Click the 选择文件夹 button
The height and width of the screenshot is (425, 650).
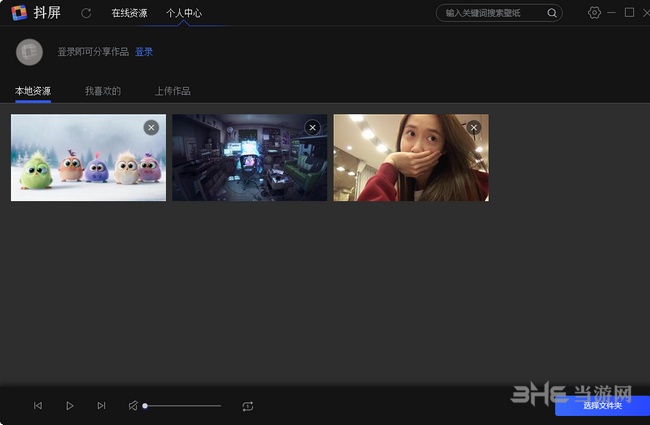602,406
